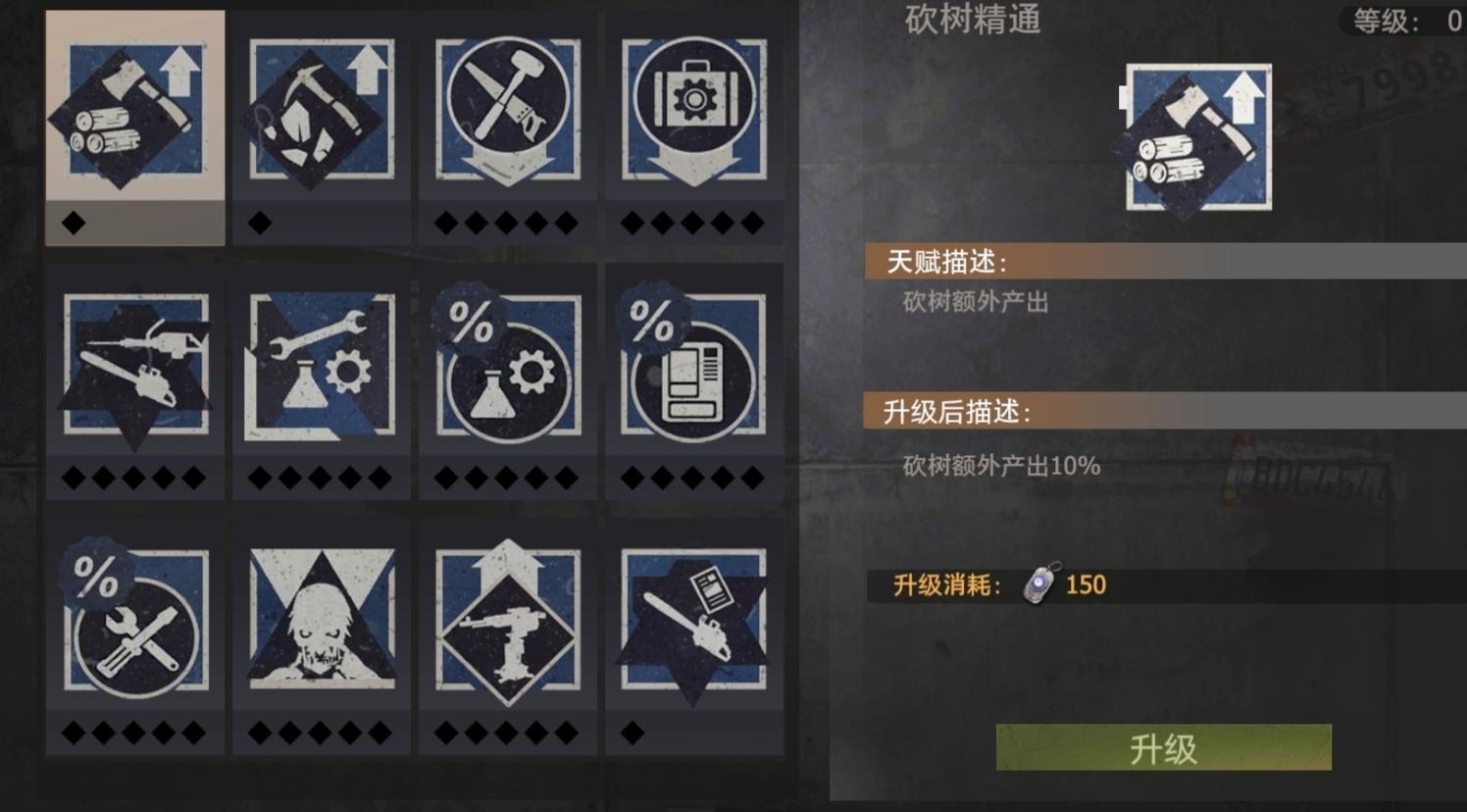
Task: Pick the wrench, flask and gear talent
Action: [322, 382]
